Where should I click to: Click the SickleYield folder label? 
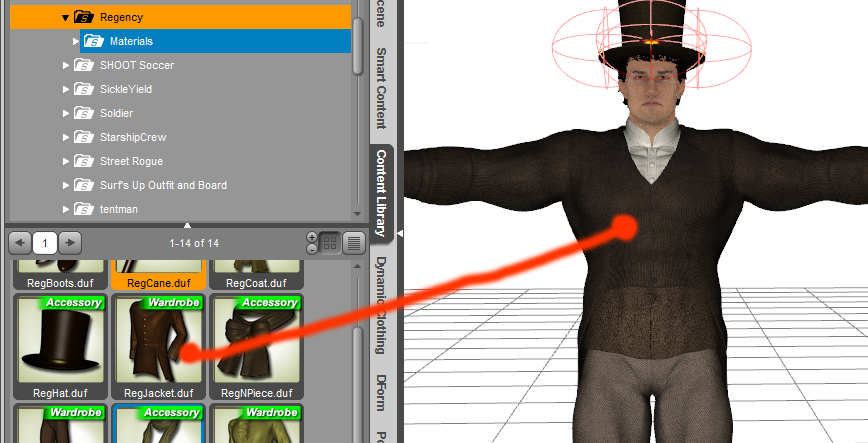tap(126, 89)
